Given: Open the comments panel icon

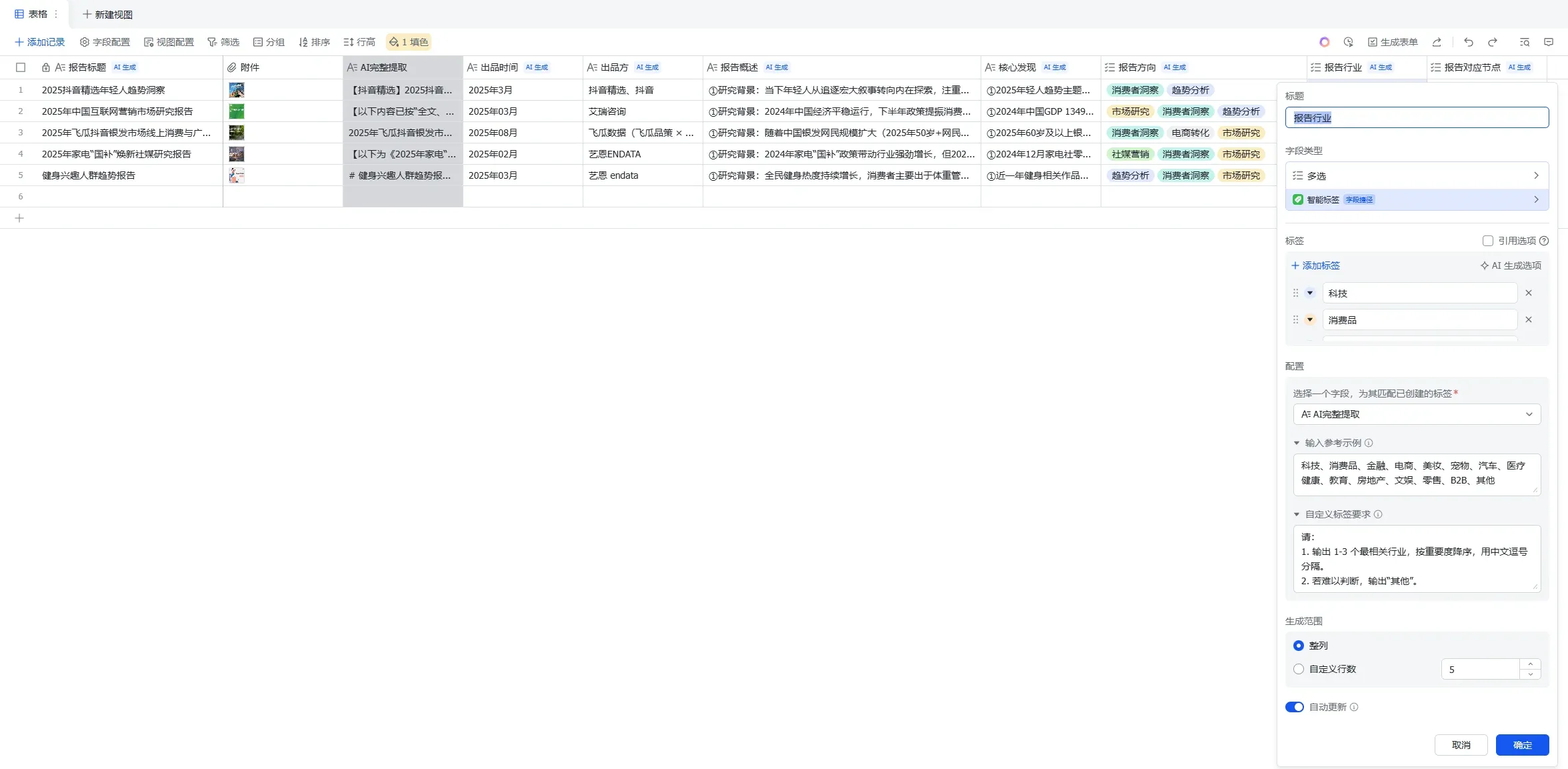Looking at the screenshot, I should pos(1549,42).
